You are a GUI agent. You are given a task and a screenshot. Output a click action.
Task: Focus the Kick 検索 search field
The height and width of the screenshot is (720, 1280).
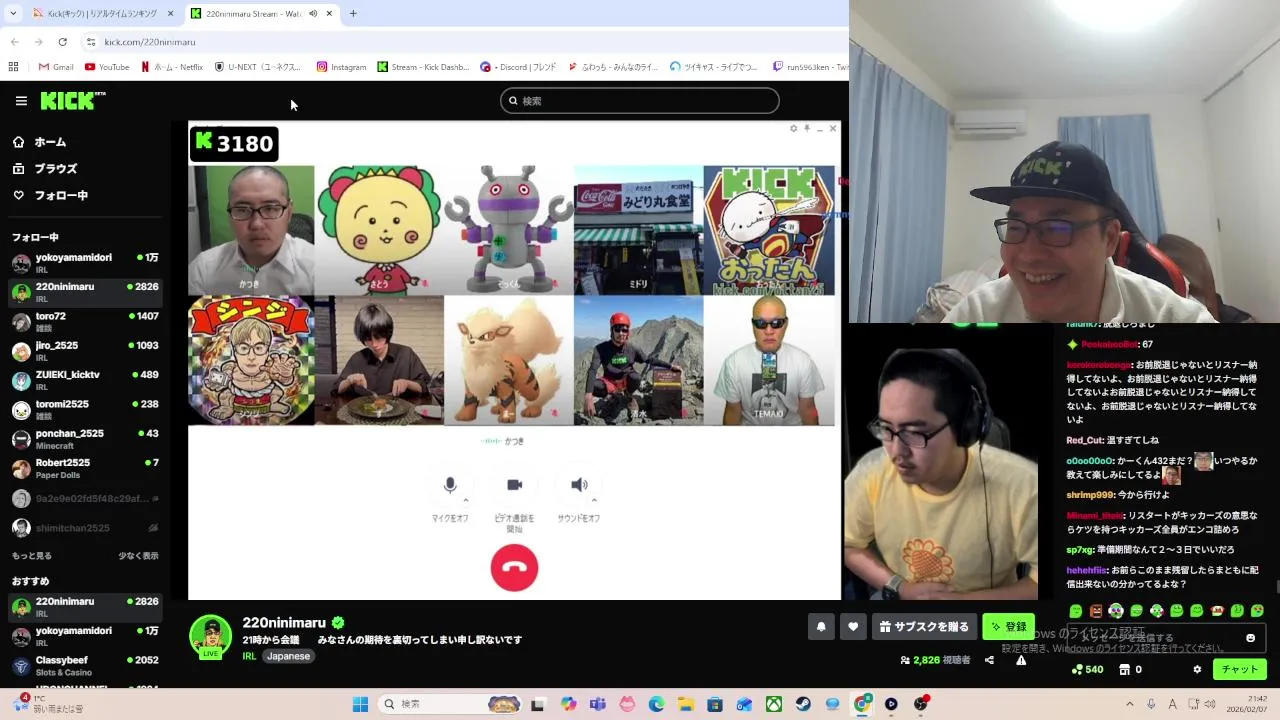[x=639, y=100]
